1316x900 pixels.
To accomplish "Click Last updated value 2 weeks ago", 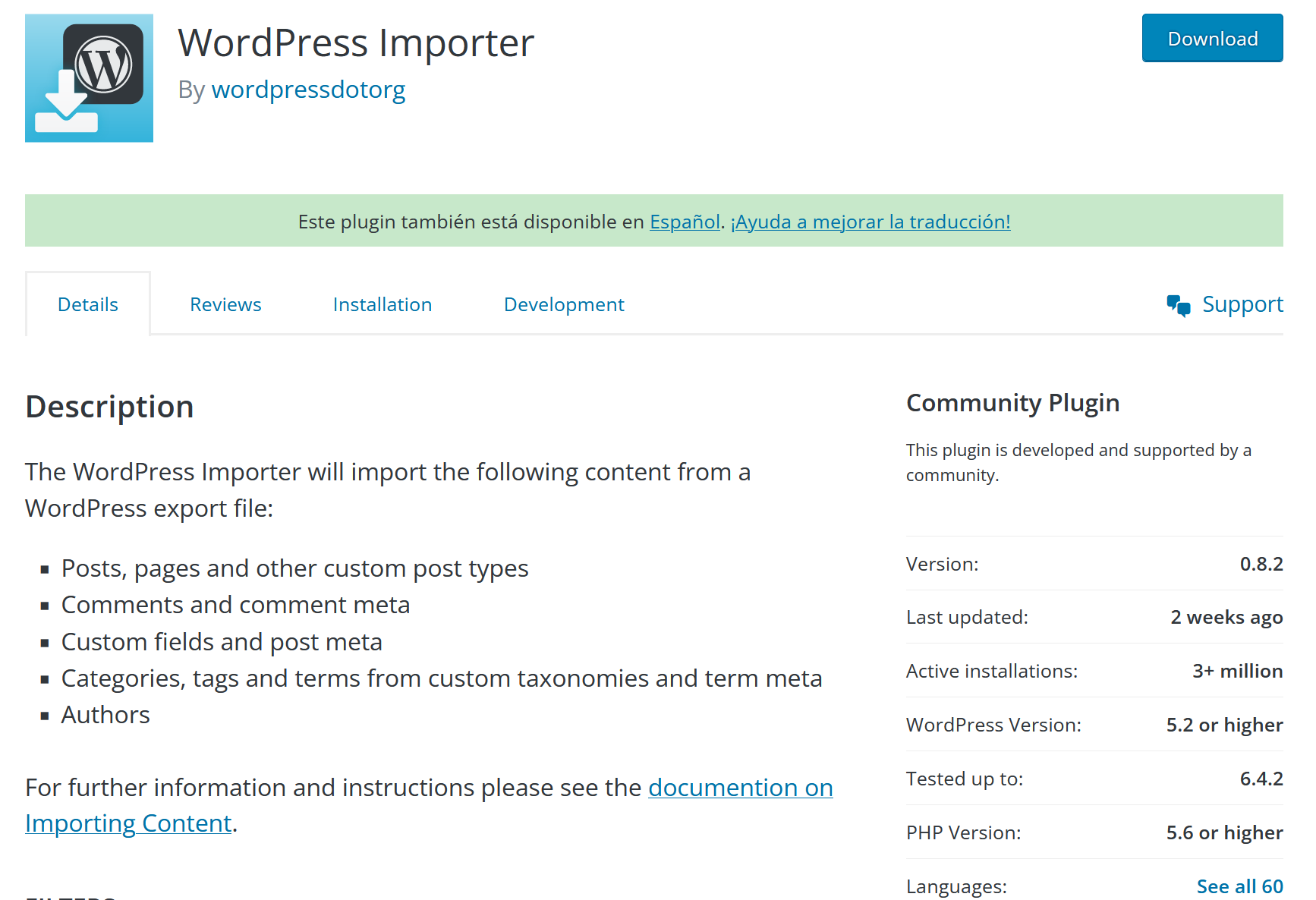I will tap(1226, 618).
